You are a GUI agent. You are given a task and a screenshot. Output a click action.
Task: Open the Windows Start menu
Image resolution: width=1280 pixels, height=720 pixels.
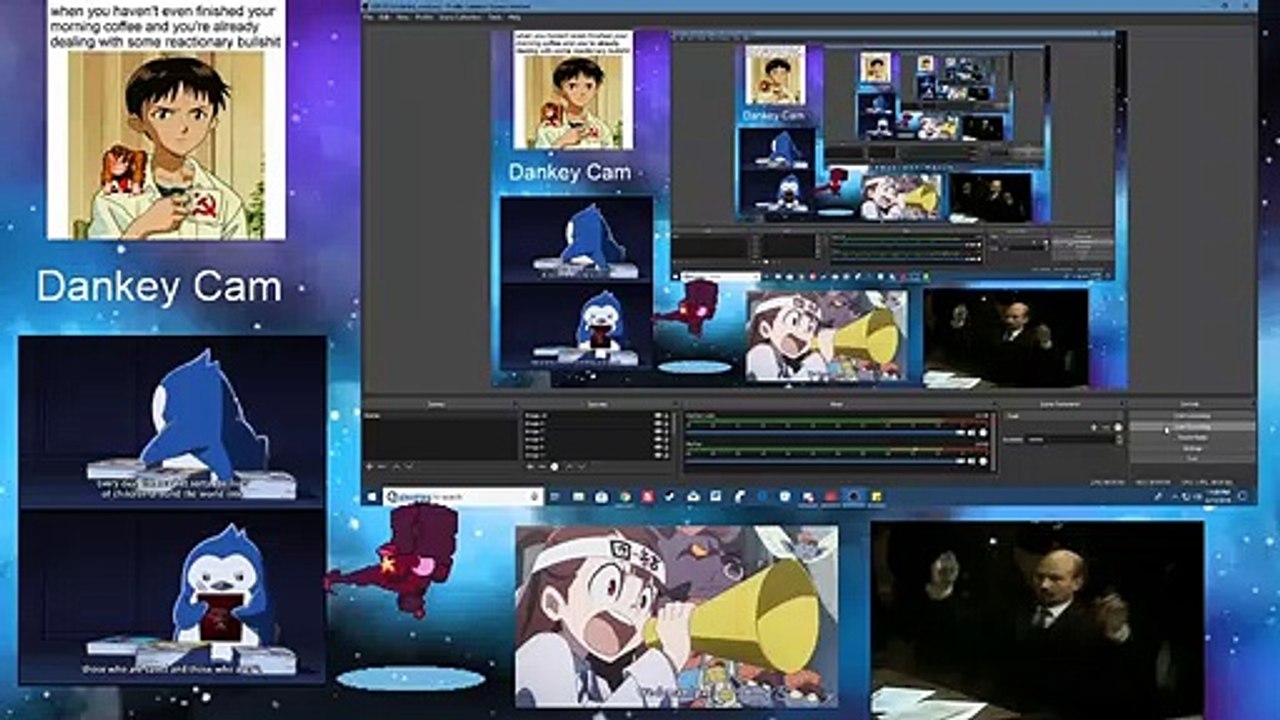pos(372,496)
